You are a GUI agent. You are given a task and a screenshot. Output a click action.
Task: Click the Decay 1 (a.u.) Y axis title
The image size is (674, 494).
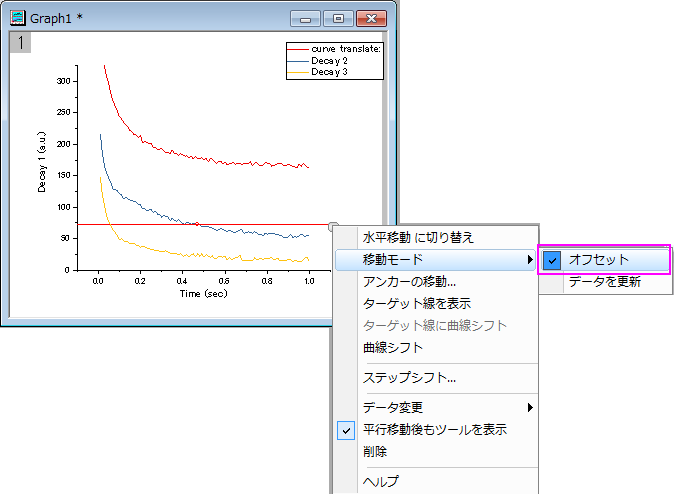point(42,162)
